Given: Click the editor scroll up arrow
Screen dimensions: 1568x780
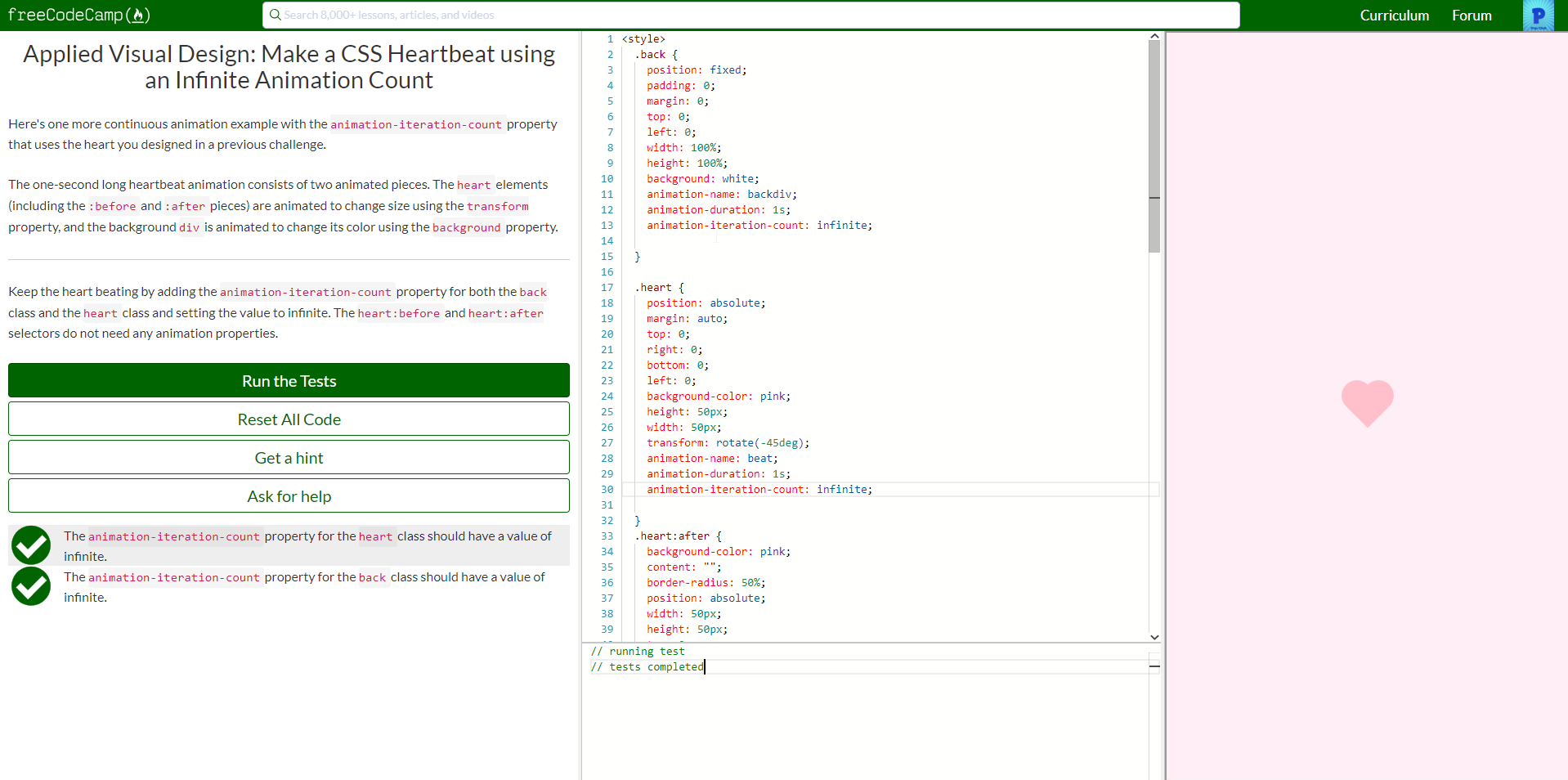Looking at the screenshot, I should 1154,36.
